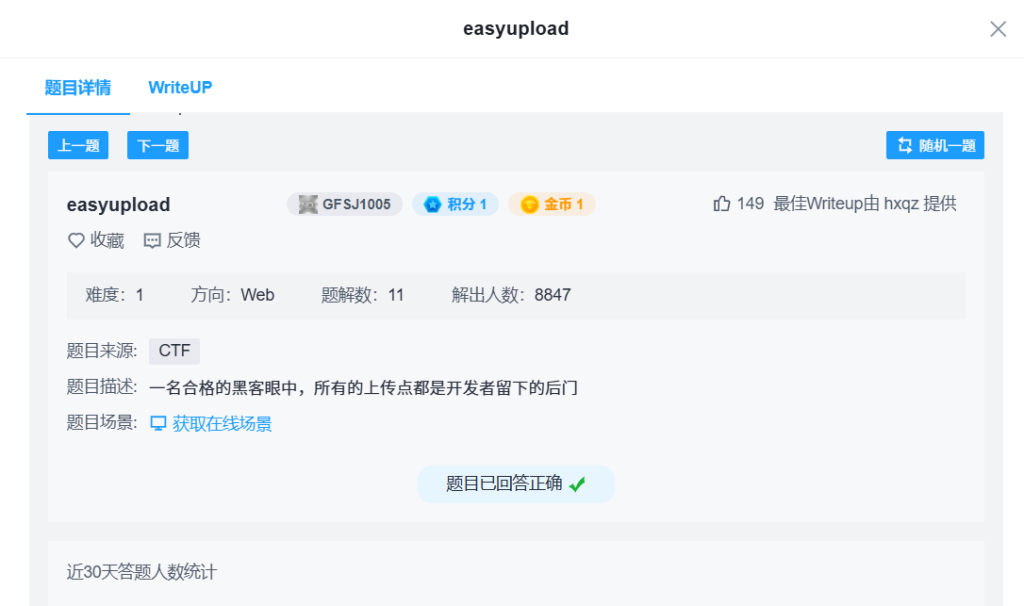The image size is (1024, 606).
Task: Click the orange 金币 coin icon
Action: [529, 204]
